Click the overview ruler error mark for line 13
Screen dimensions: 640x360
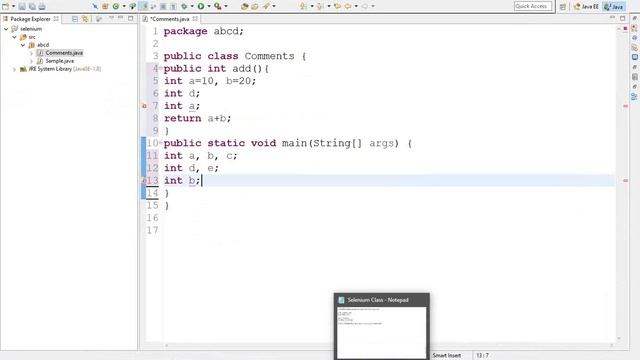click(x=625, y=180)
